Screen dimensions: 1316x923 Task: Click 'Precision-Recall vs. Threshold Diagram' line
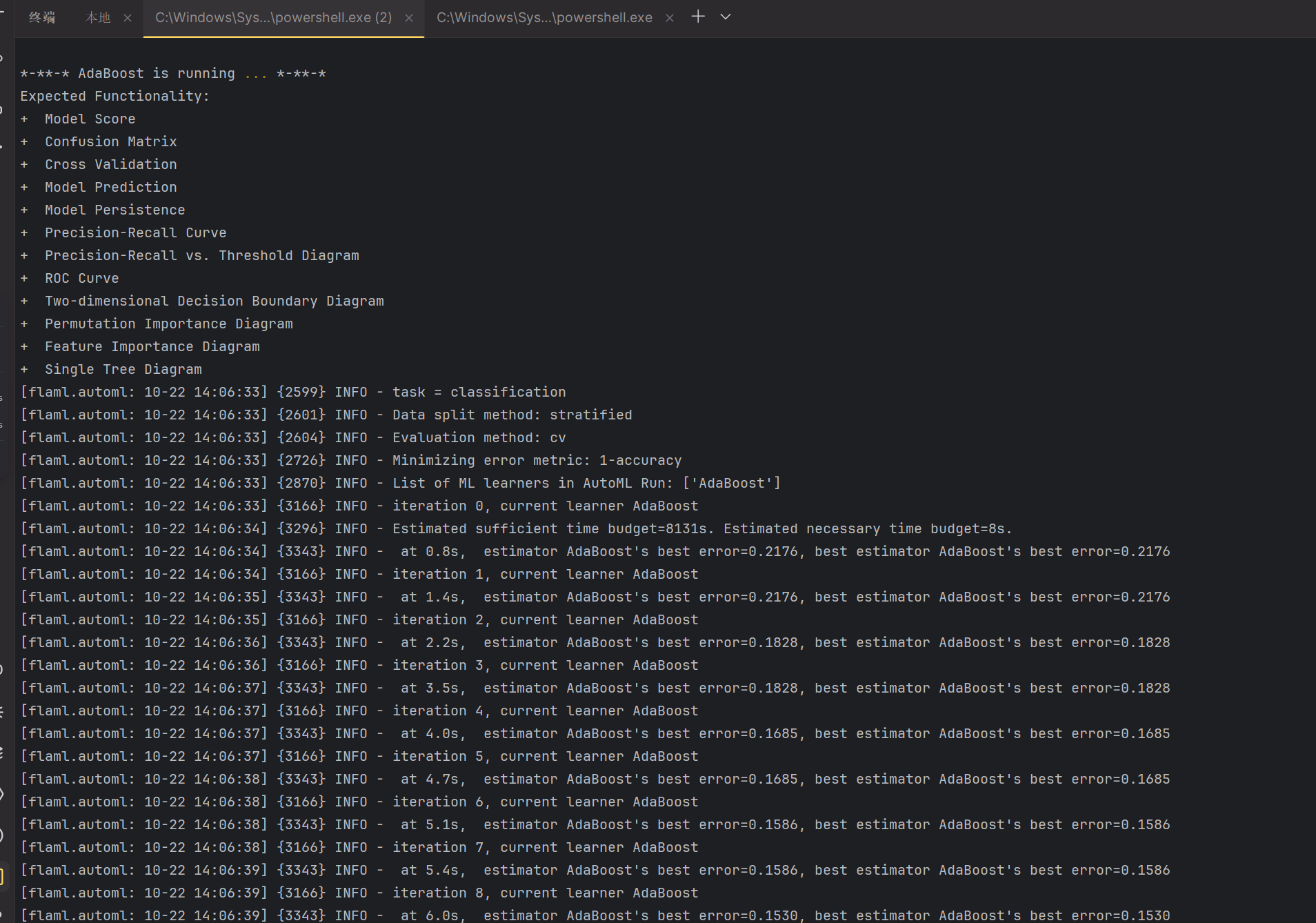pyautogui.click(x=190, y=255)
